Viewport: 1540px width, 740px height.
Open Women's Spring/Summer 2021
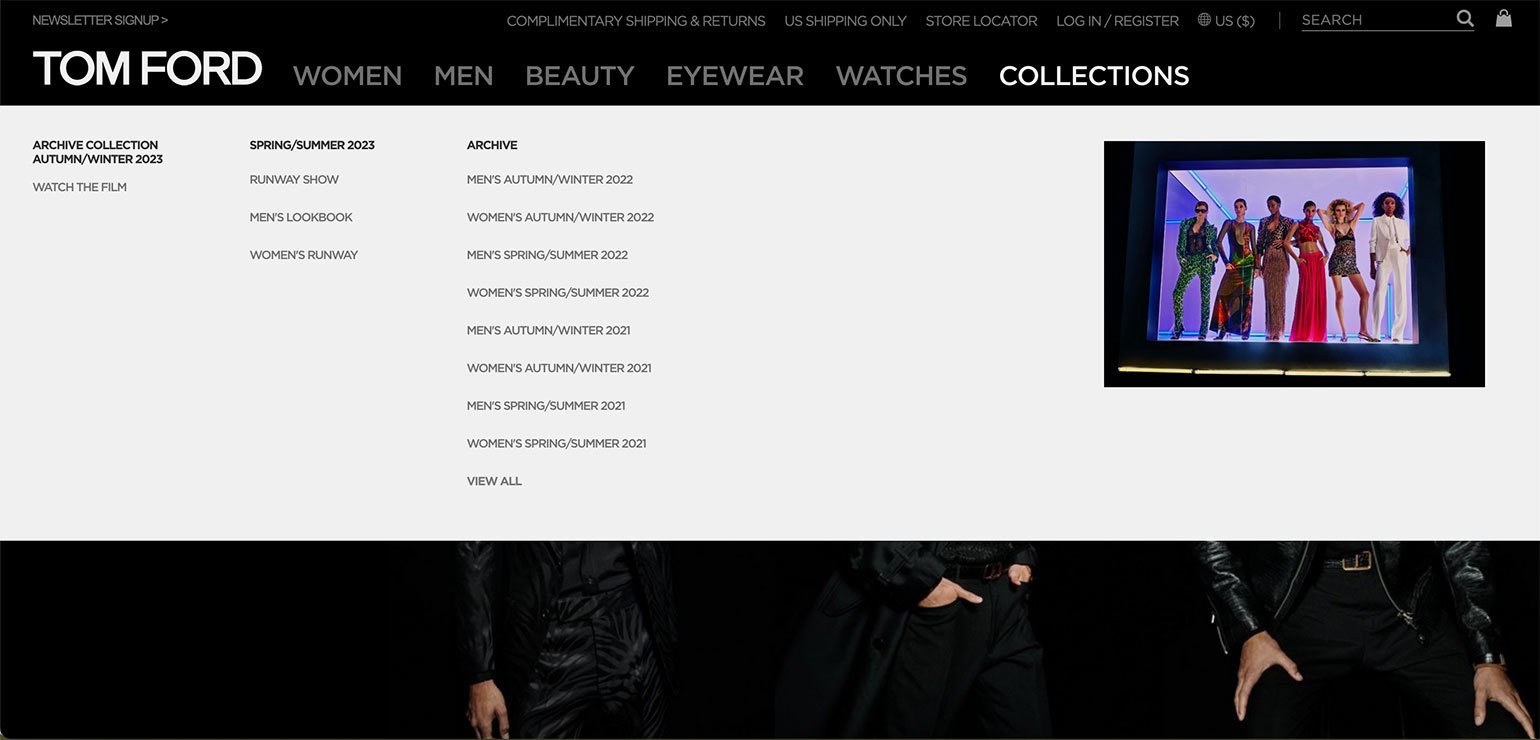click(556, 443)
